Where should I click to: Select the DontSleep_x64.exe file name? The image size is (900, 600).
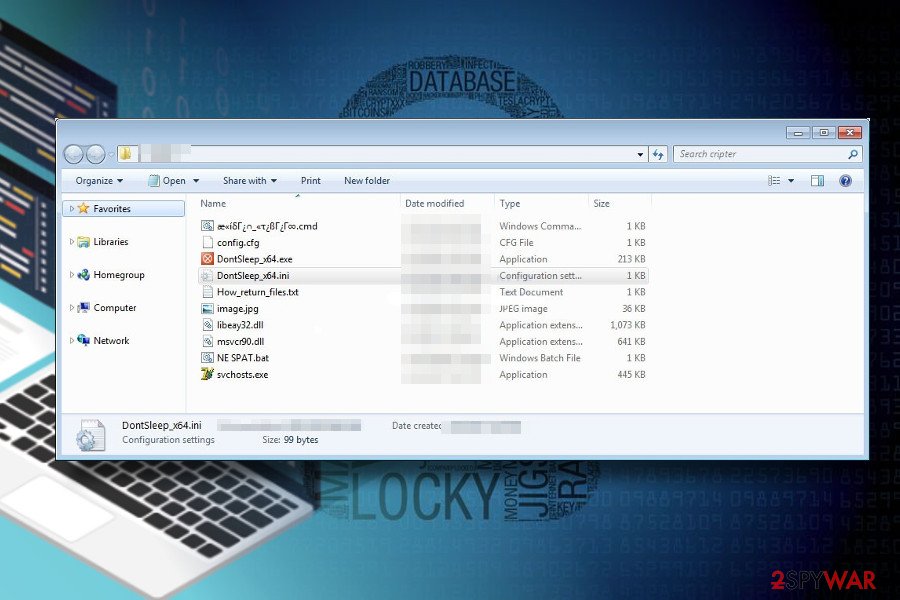(x=255, y=259)
